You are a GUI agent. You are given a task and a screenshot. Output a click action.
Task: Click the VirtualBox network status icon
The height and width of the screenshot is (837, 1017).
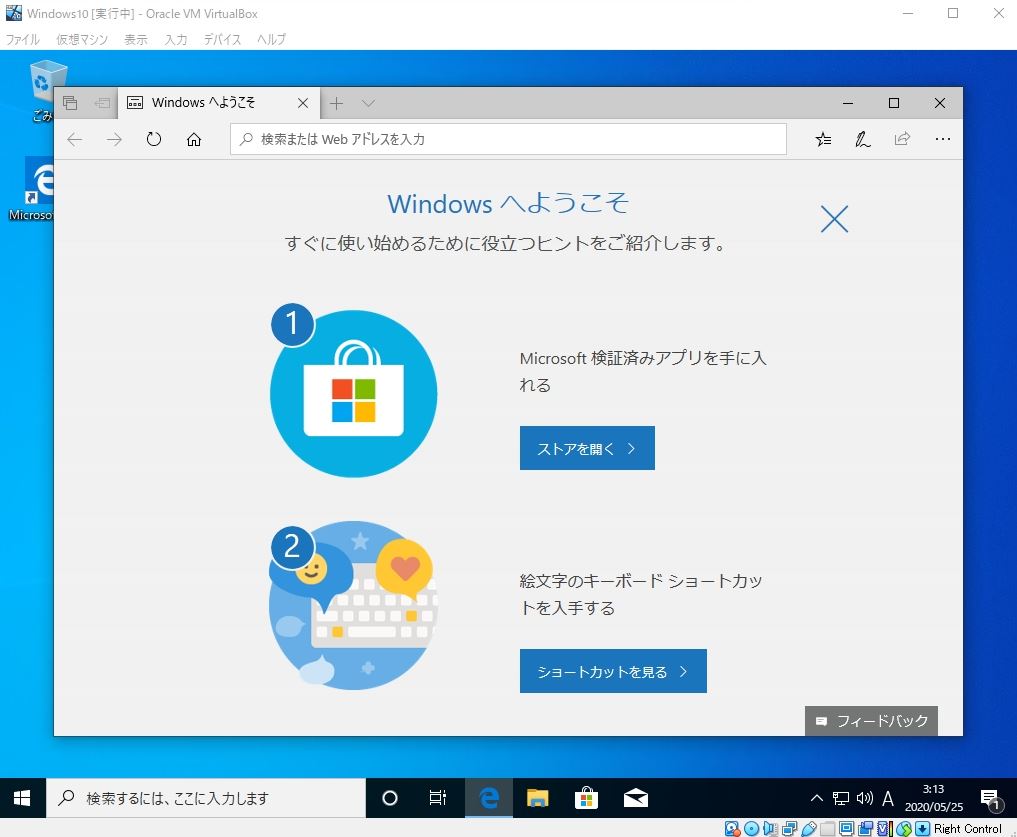click(x=790, y=829)
